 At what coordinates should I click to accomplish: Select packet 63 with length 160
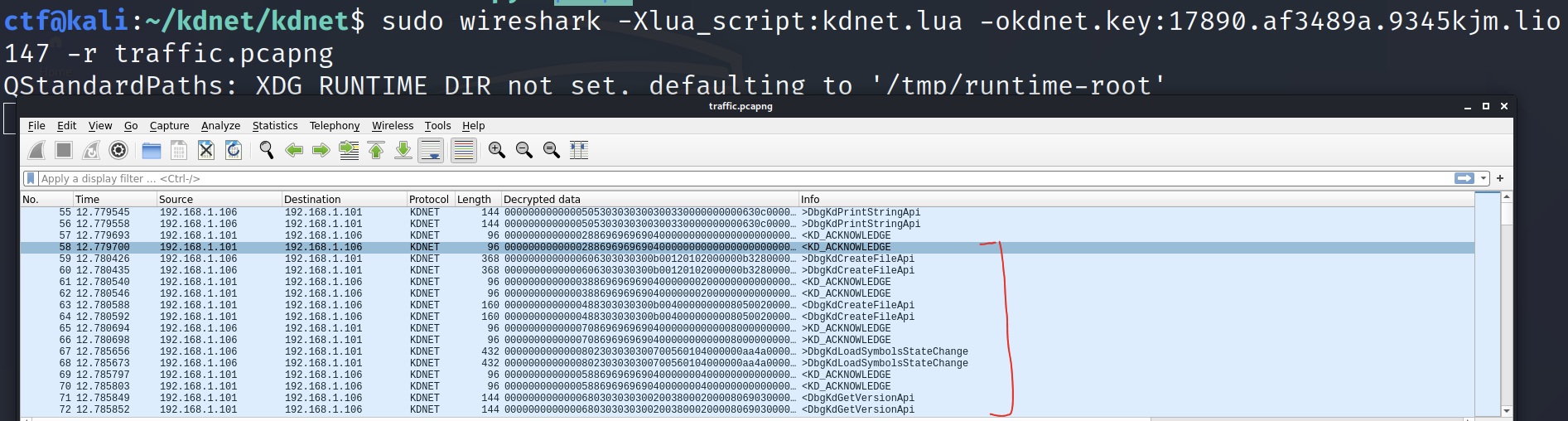click(x=747, y=305)
